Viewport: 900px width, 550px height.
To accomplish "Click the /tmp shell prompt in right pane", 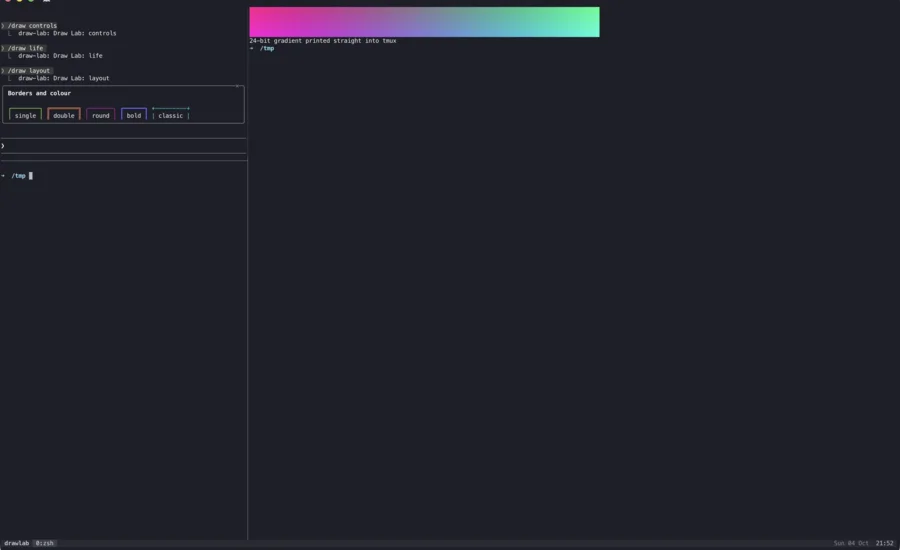I will click(267, 48).
